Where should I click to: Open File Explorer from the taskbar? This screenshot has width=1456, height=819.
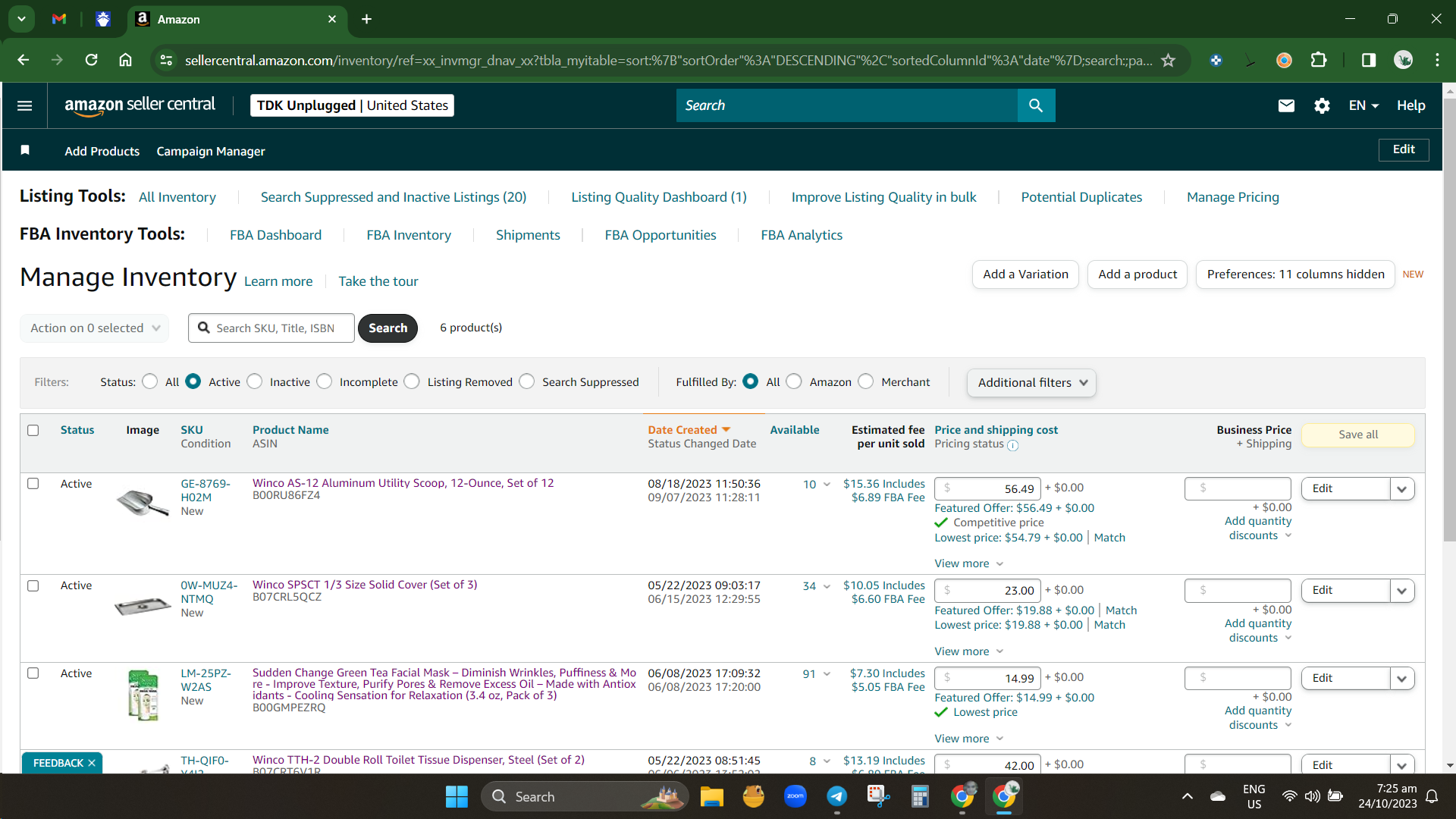pyautogui.click(x=711, y=796)
